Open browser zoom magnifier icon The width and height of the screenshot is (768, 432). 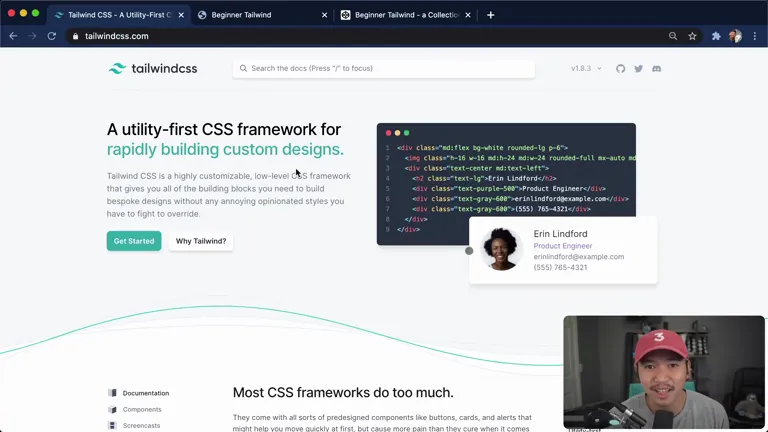pos(673,36)
